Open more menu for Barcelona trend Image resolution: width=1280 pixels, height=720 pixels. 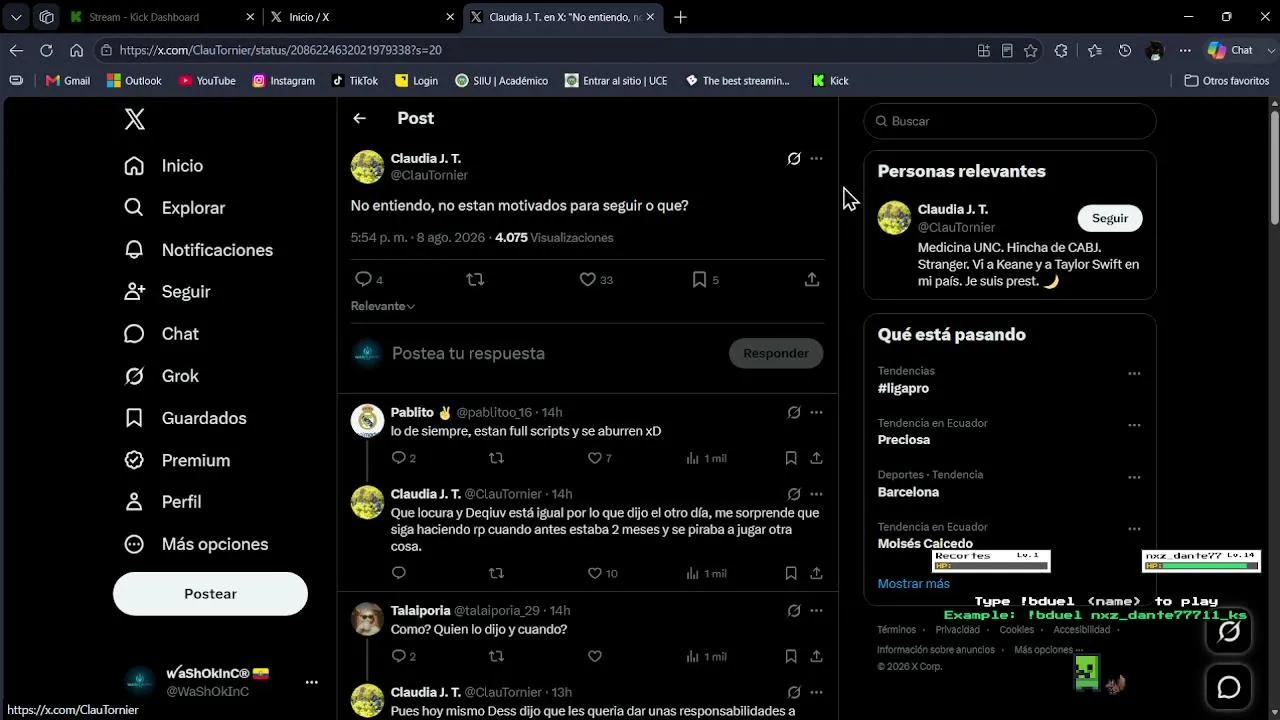click(x=1134, y=477)
